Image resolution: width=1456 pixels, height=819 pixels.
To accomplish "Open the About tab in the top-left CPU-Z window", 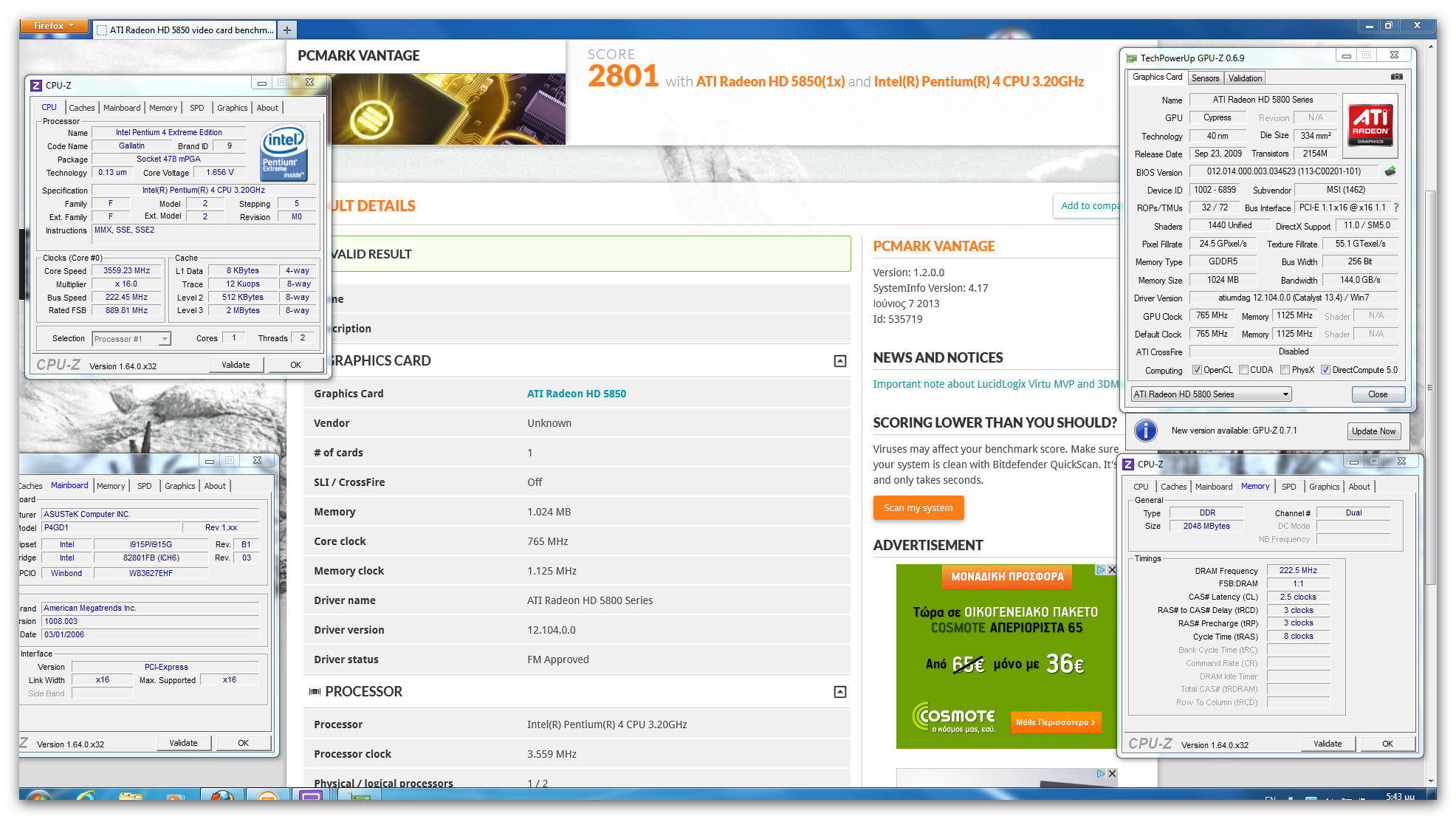I will coord(267,108).
